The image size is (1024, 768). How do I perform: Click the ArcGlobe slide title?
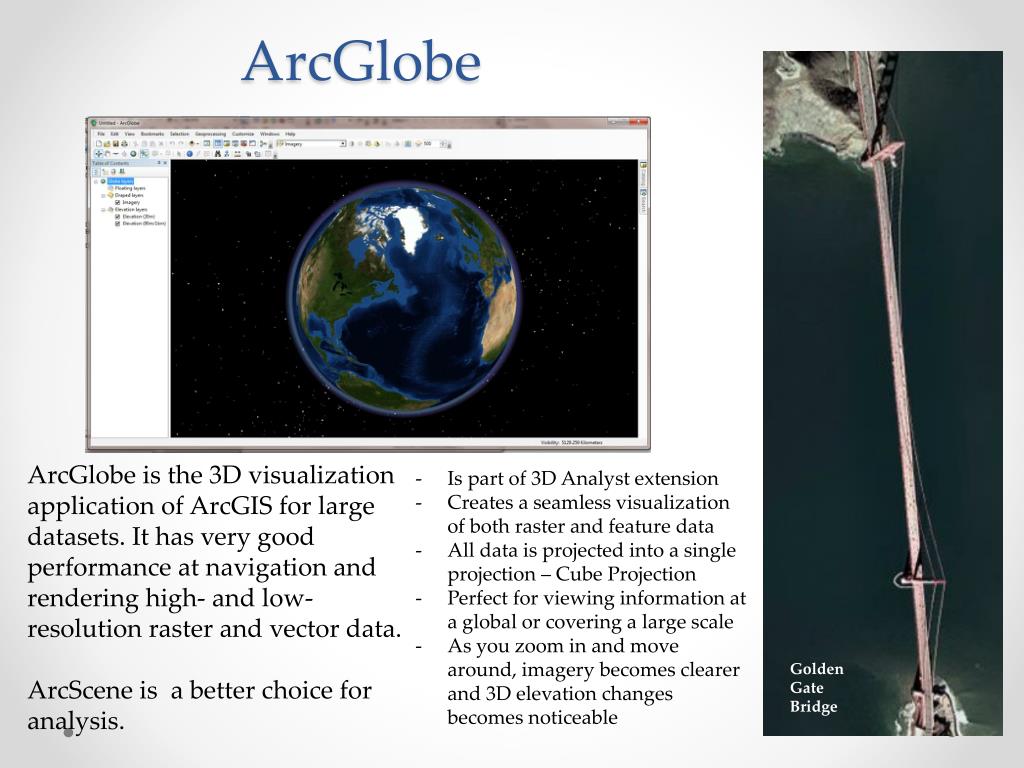(362, 61)
